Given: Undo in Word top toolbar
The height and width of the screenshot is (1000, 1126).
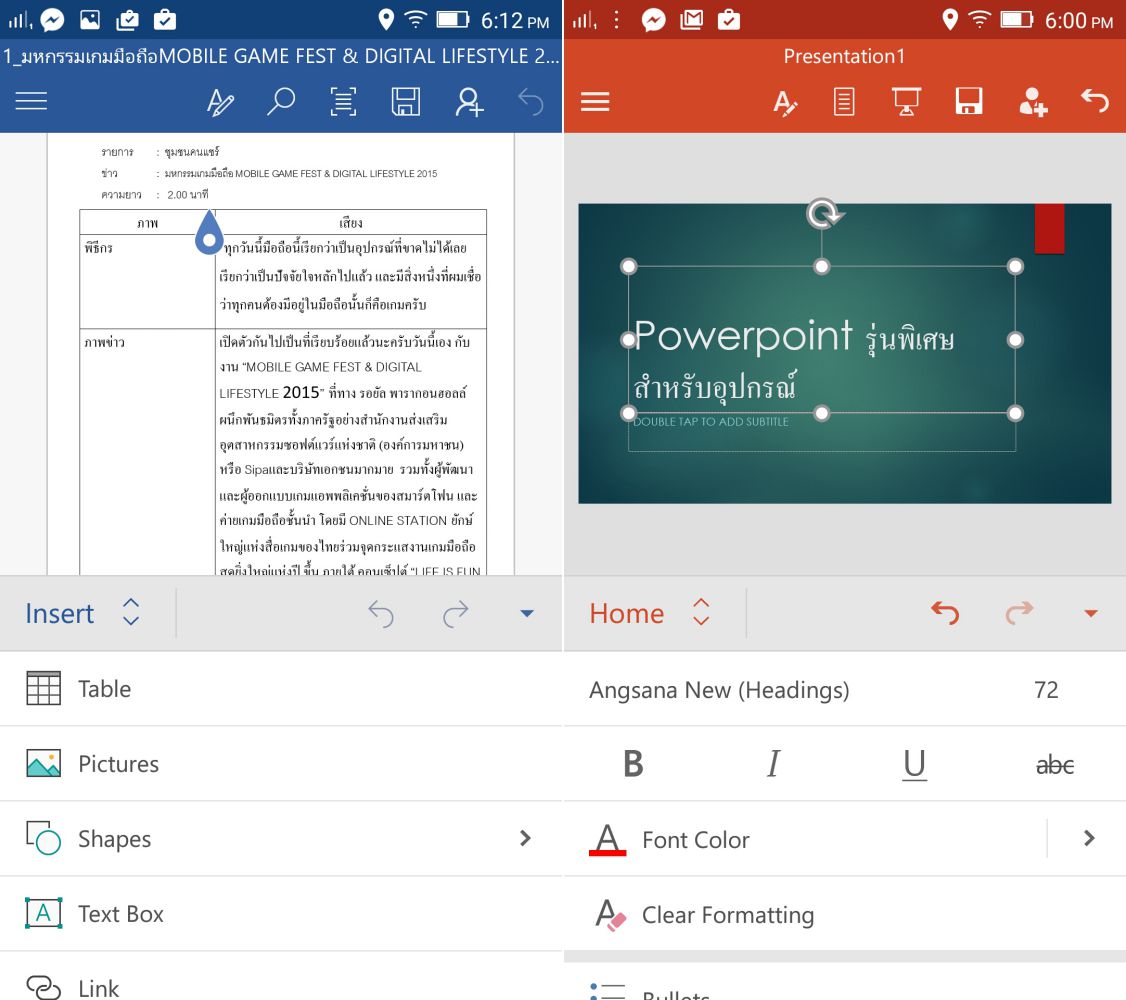Looking at the screenshot, I should (531, 101).
